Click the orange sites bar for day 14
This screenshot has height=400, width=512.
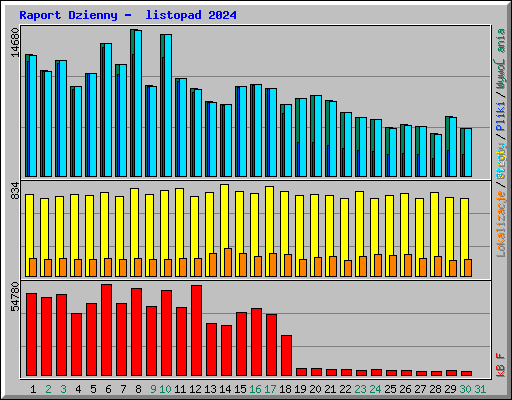228,262
